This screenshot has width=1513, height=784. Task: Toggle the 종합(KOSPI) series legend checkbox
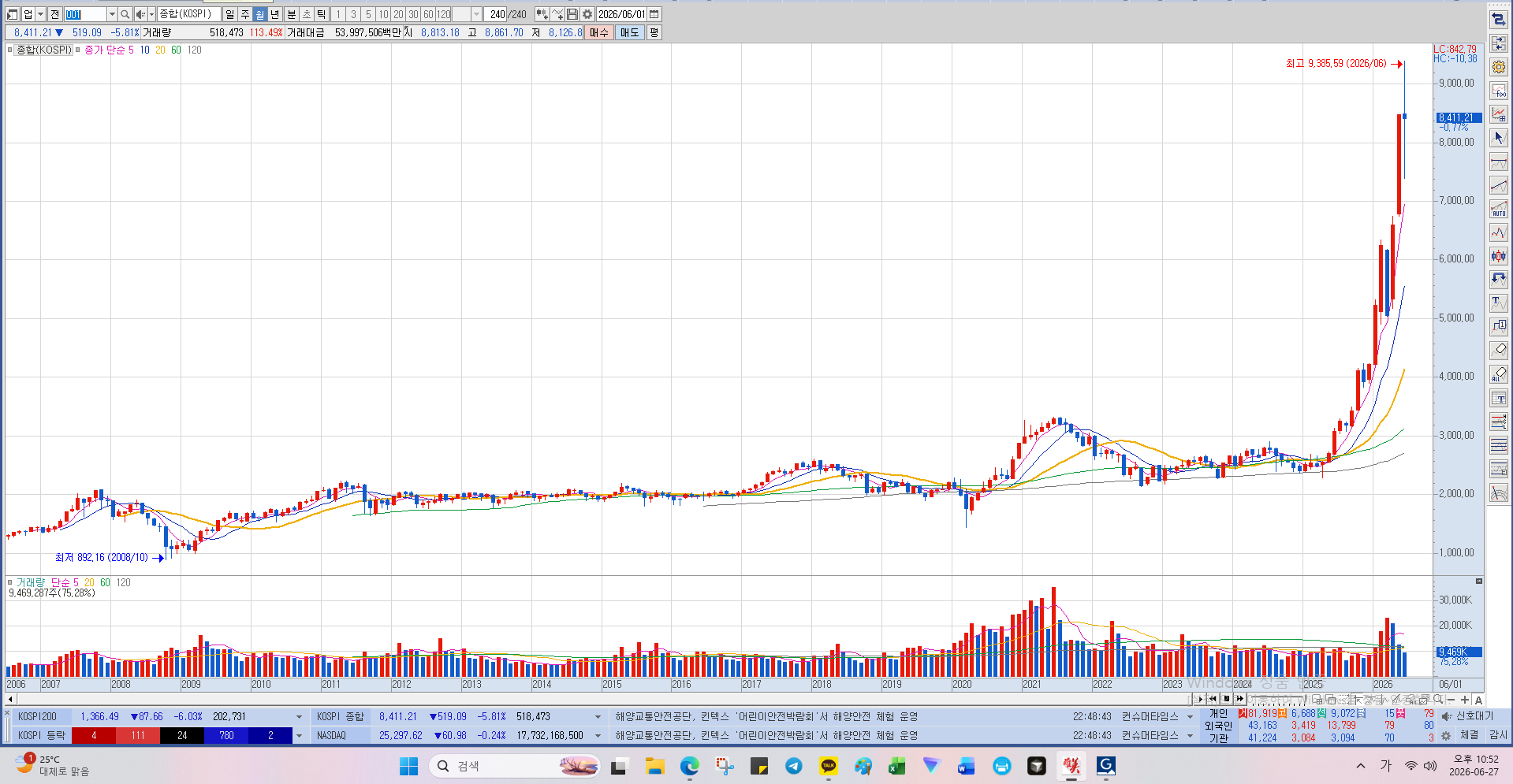pos(10,50)
